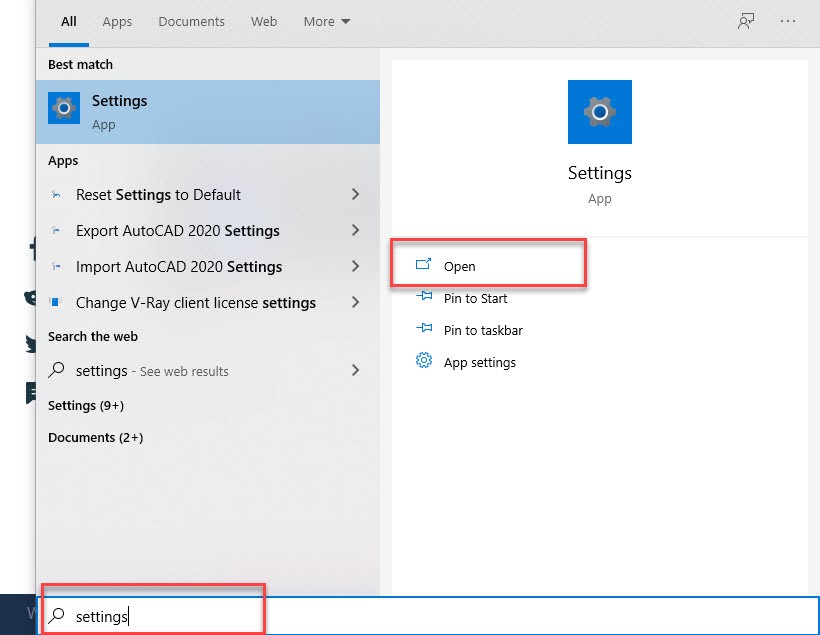
Task: Switch to the Apps tab
Action: [x=117, y=21]
